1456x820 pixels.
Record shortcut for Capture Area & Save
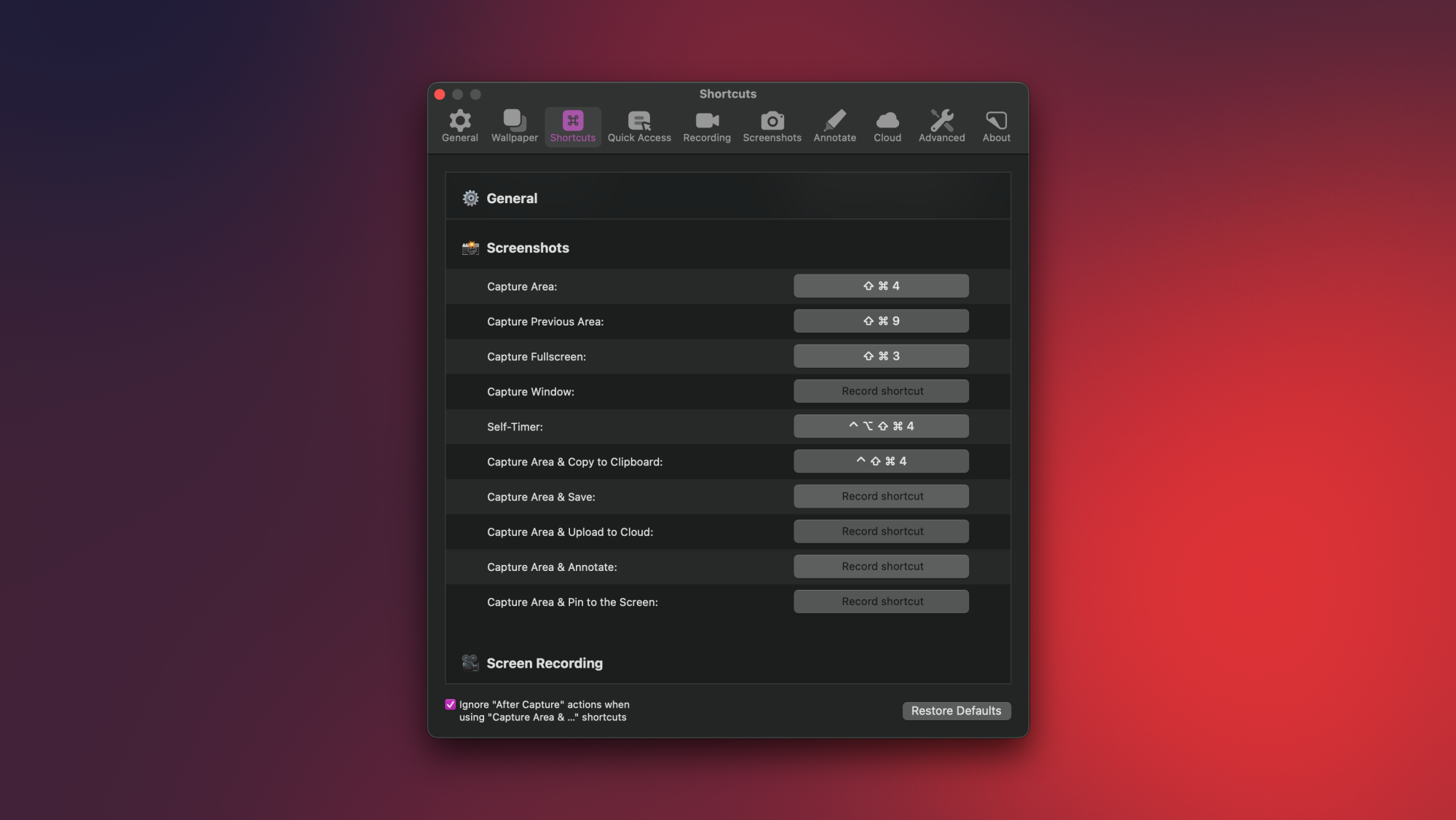coord(881,497)
